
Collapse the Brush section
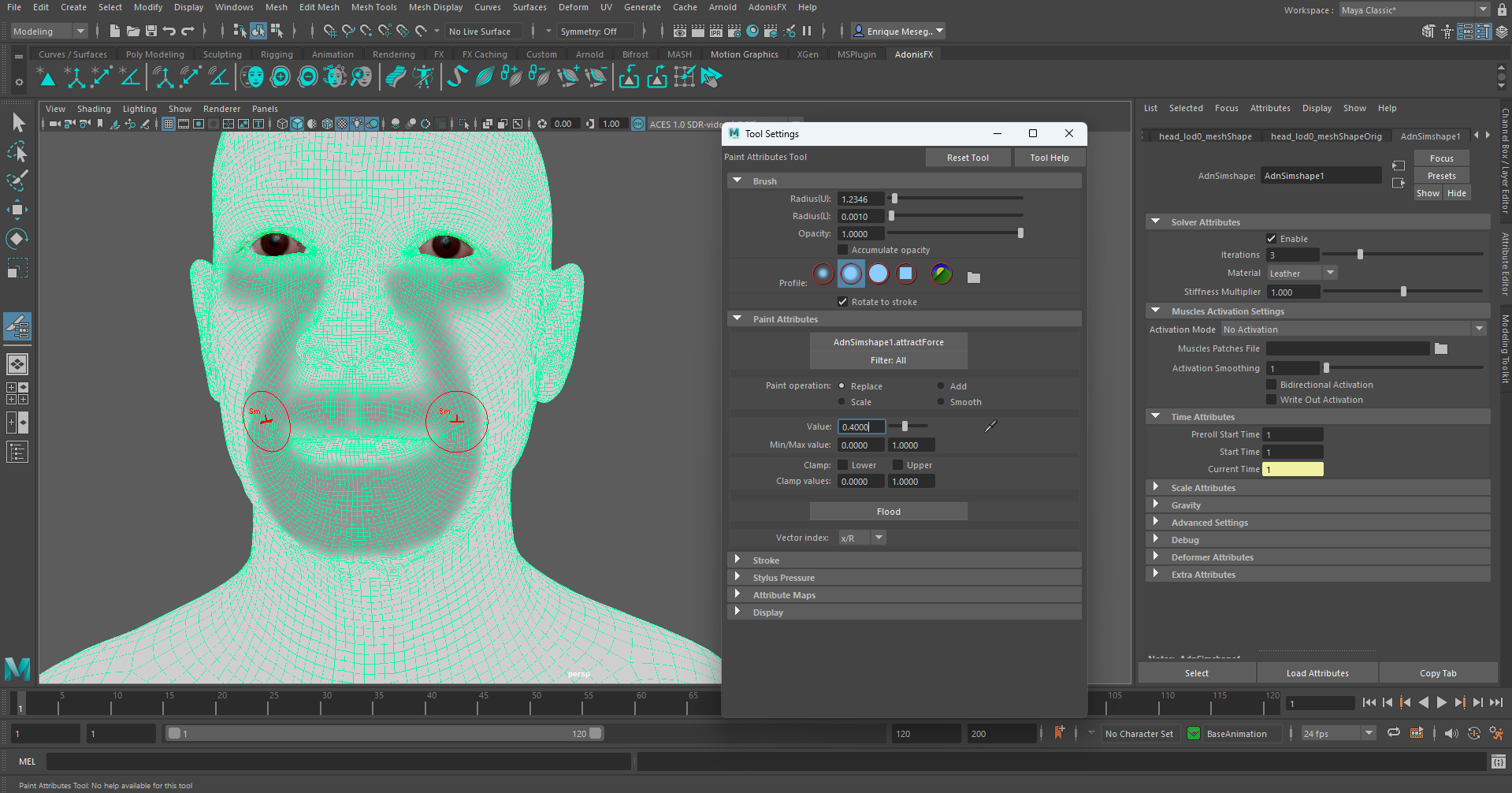(737, 181)
